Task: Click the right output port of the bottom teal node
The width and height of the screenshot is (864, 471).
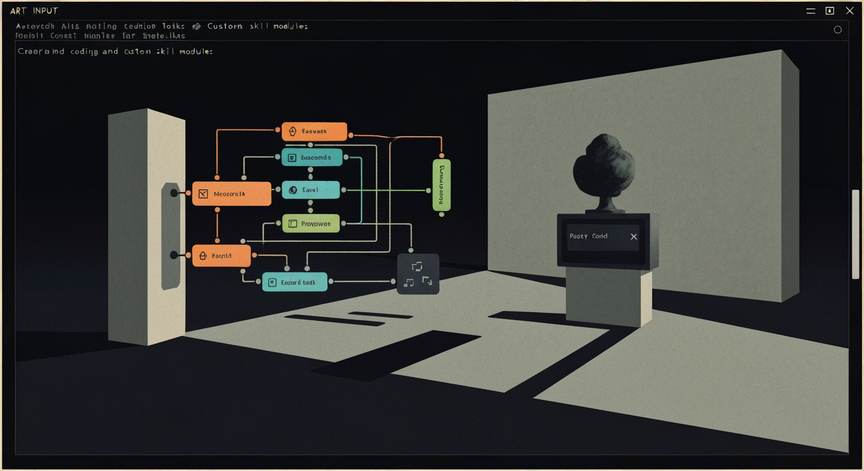Action: click(x=331, y=281)
